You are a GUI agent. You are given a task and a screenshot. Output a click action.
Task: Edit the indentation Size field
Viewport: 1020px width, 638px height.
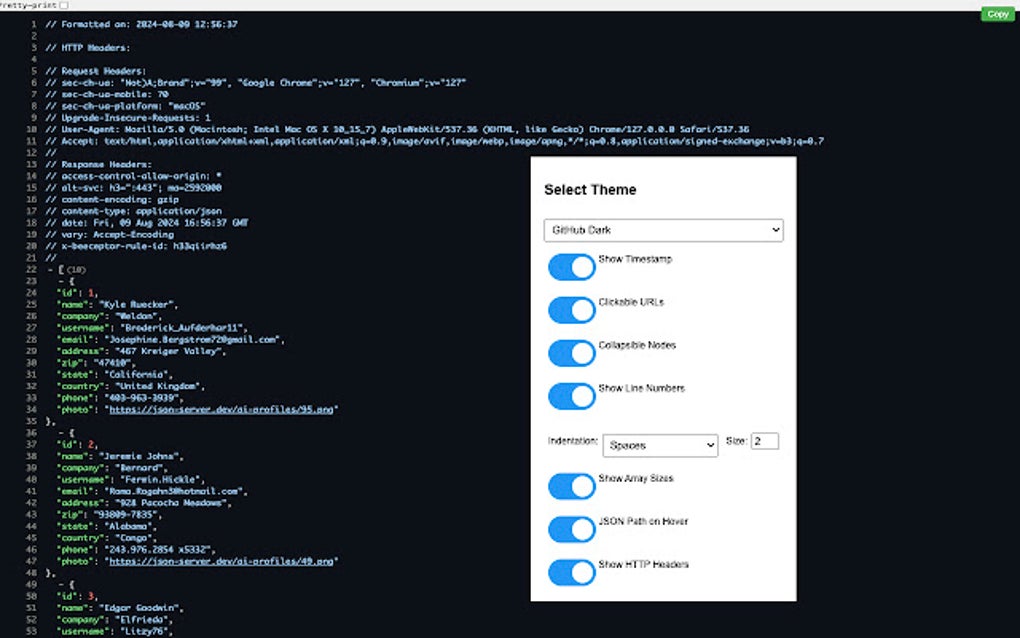pyautogui.click(x=764, y=440)
